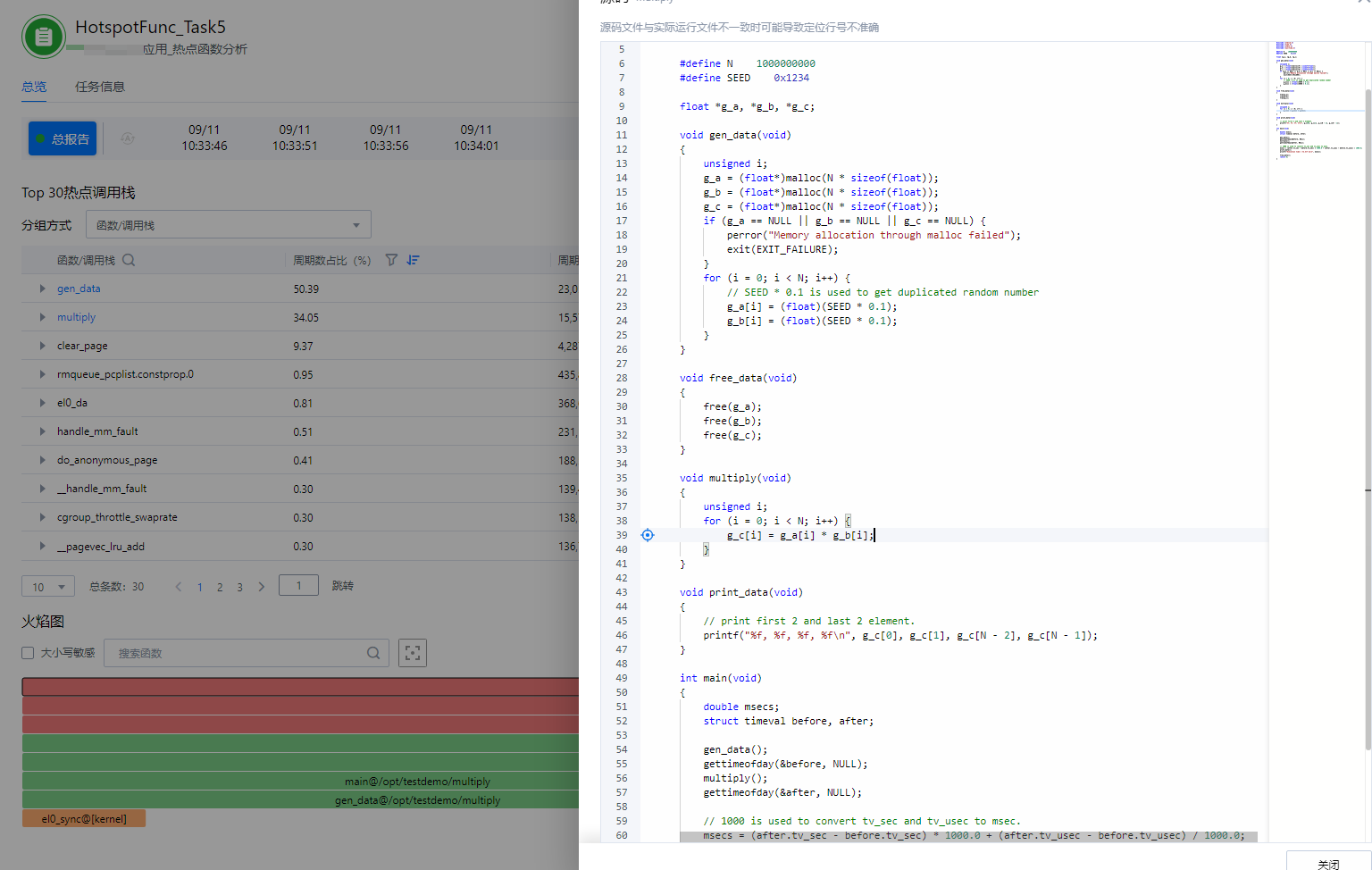Click code line 39 g_c[i] = g_a[i] * g_b[i]
The width and height of the screenshot is (1372, 870).
coord(800,535)
